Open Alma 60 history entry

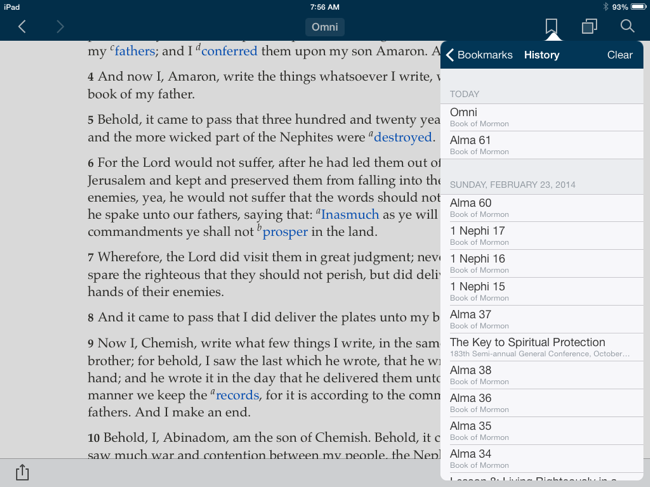[542, 208]
